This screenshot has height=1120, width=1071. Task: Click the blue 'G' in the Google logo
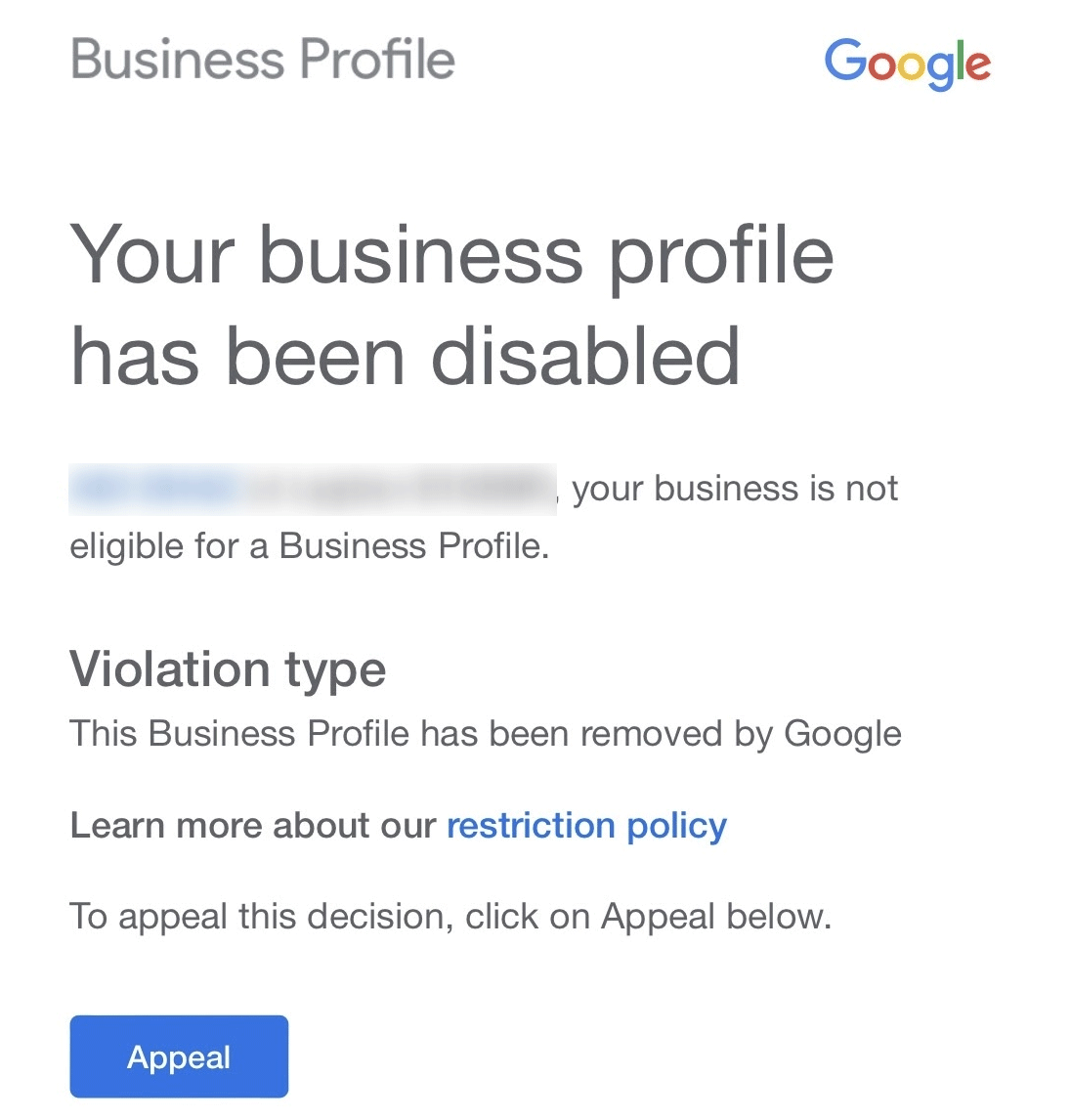point(845,61)
